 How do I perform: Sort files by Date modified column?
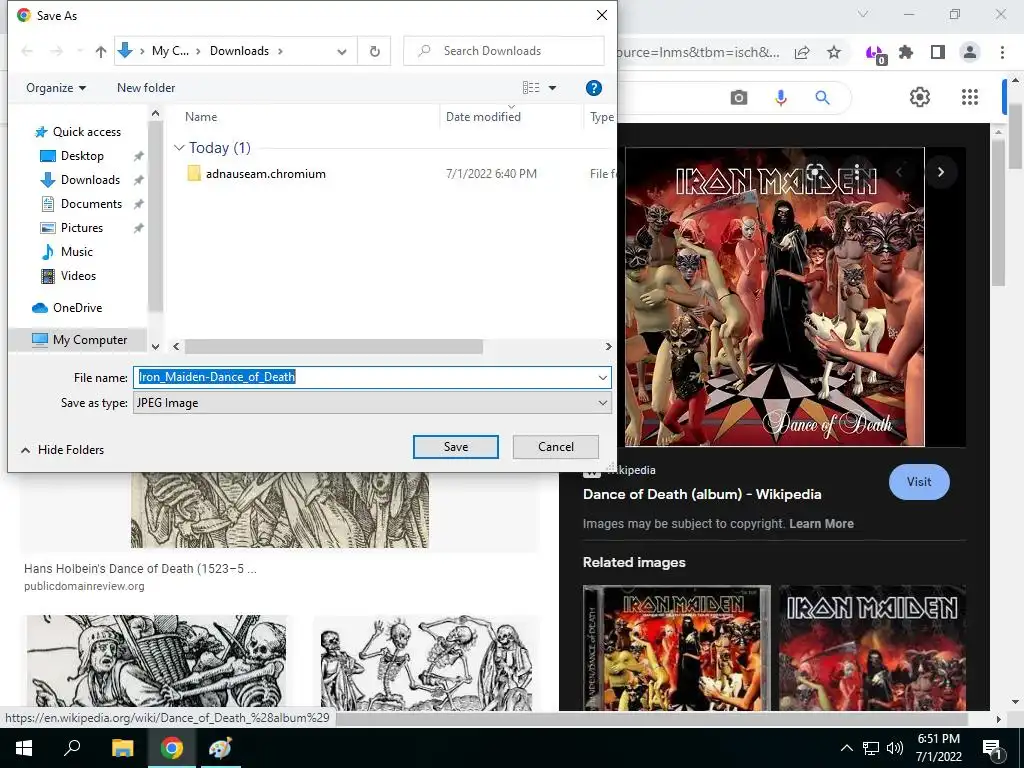point(483,117)
